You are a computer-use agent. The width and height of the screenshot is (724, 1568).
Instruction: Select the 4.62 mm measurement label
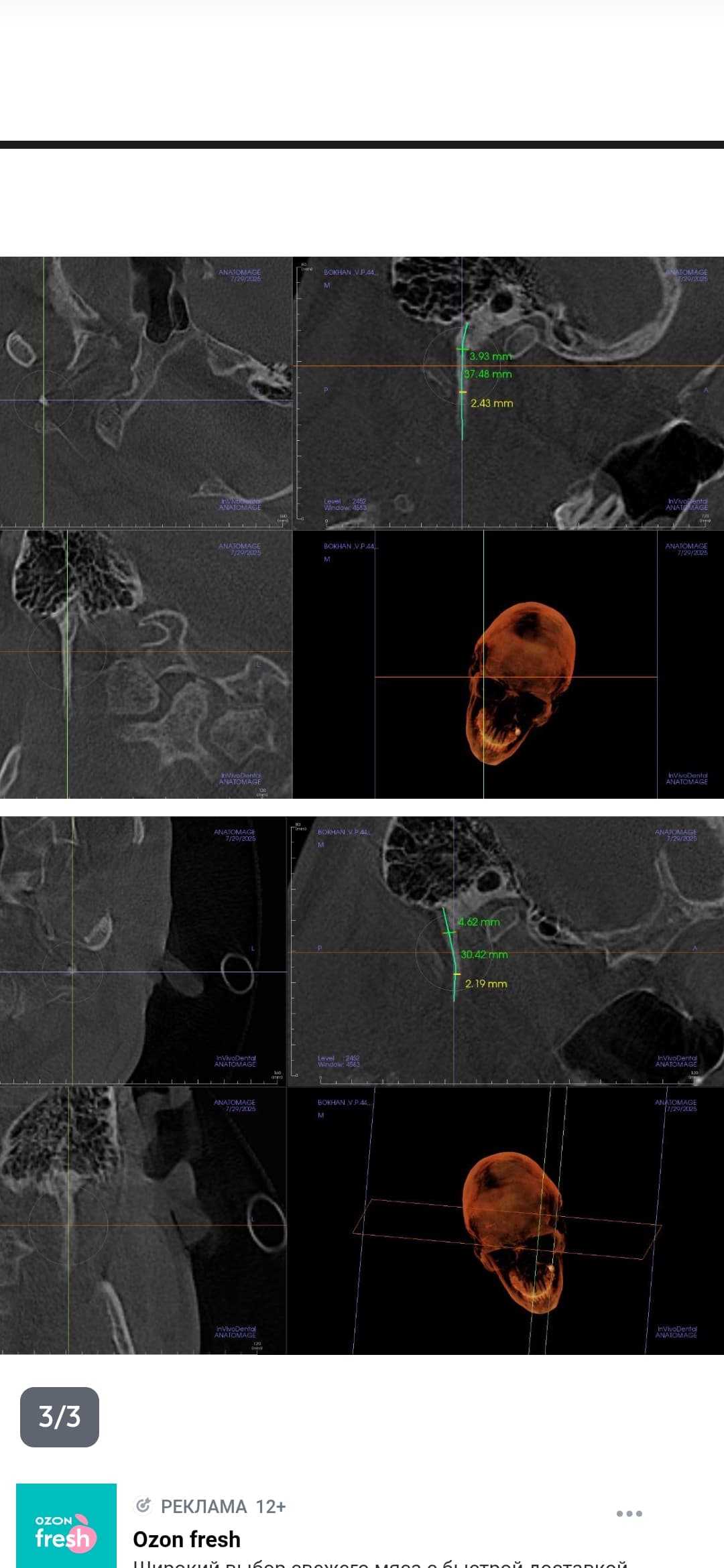[x=479, y=922]
